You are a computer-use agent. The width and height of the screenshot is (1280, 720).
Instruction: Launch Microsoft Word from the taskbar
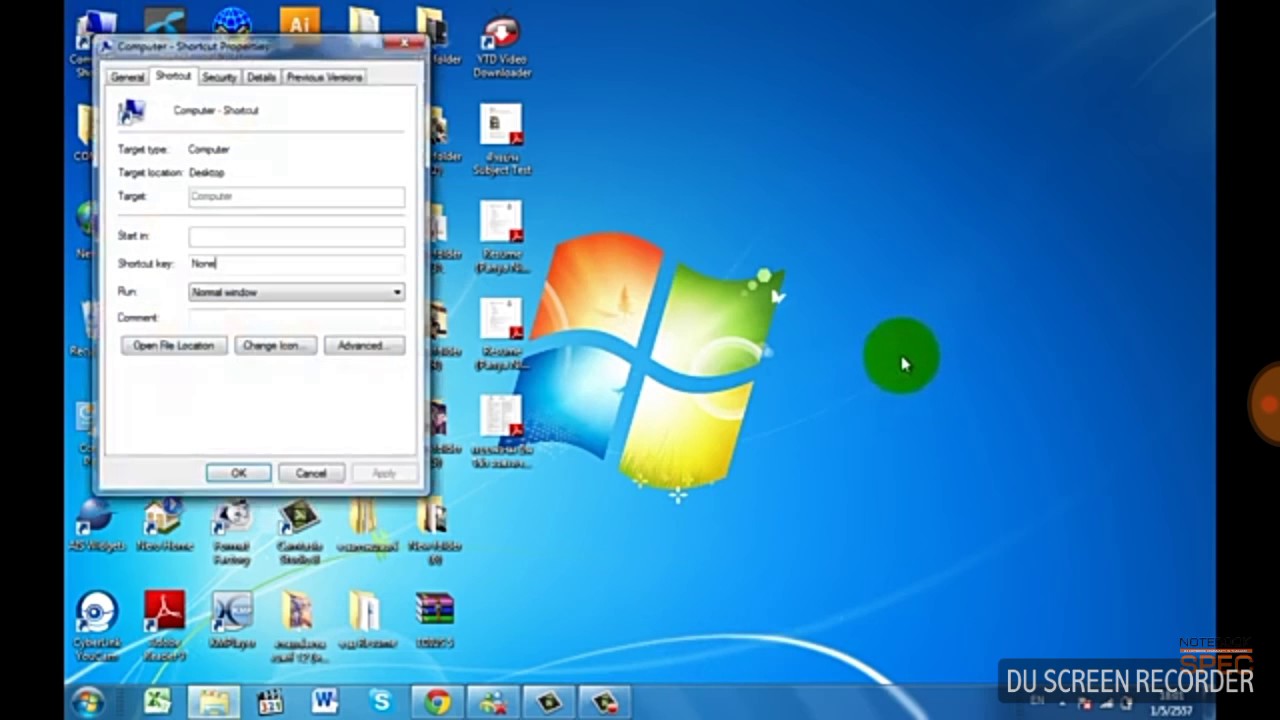[325, 702]
